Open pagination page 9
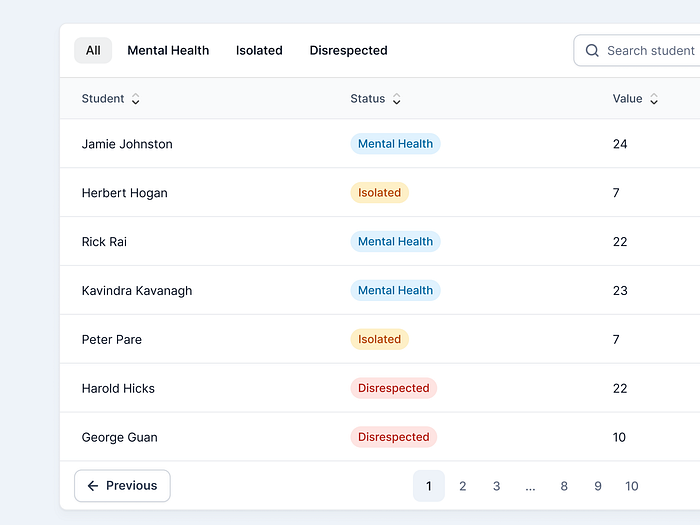 tap(598, 486)
